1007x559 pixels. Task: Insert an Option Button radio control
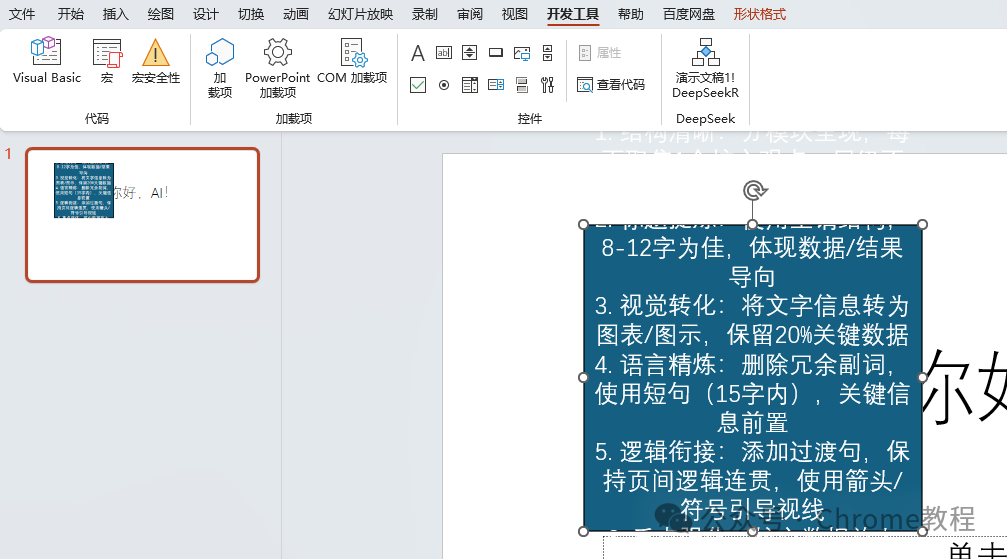[x=444, y=85]
